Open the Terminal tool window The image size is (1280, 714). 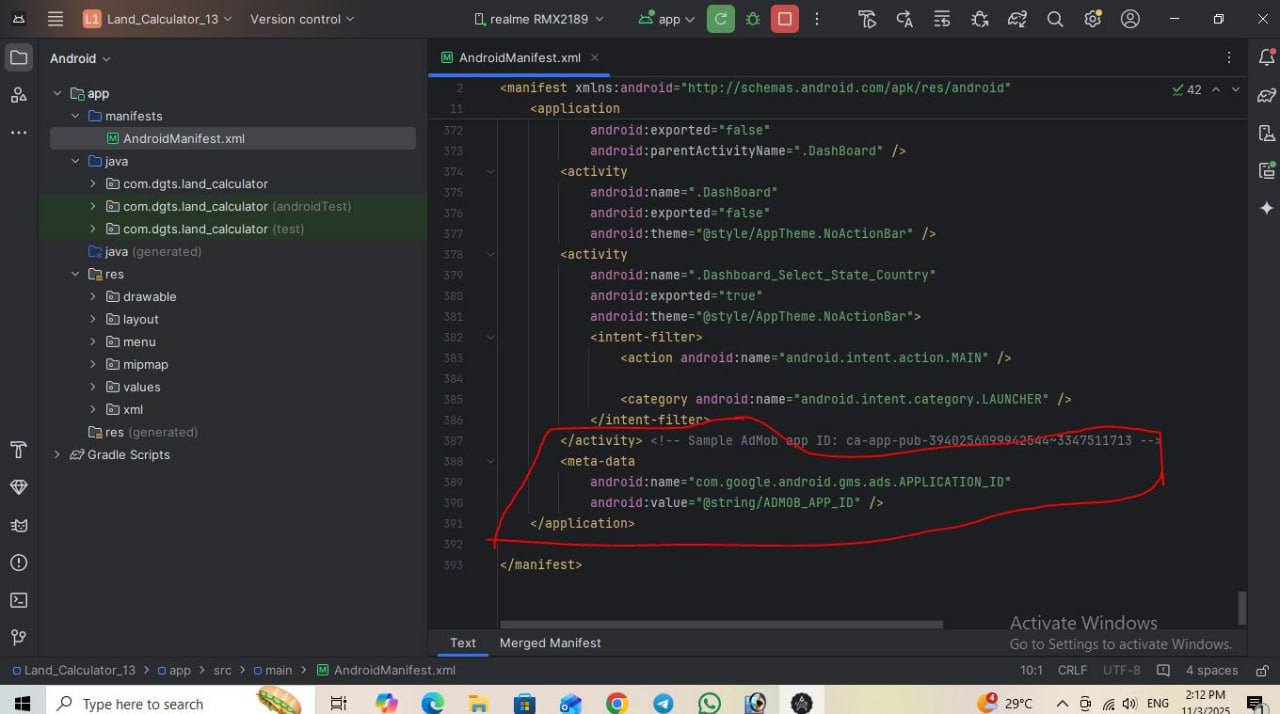(18, 600)
